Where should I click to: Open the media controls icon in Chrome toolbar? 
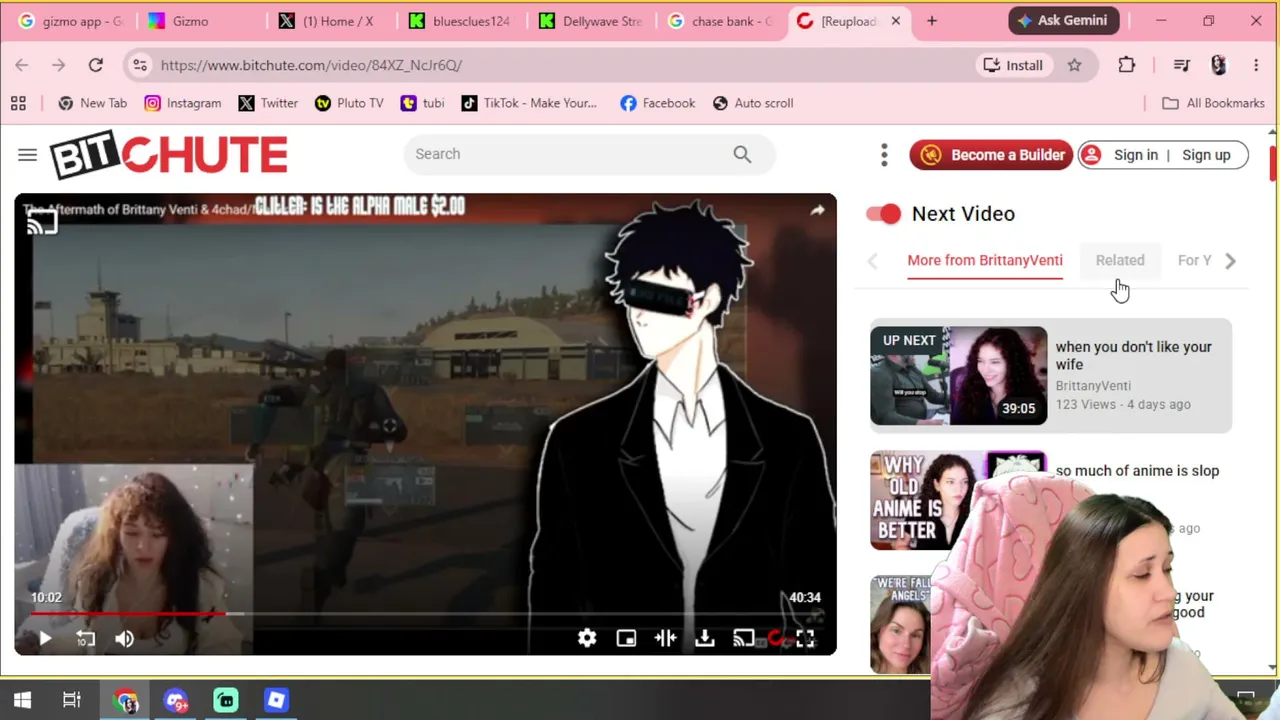click(x=1182, y=65)
